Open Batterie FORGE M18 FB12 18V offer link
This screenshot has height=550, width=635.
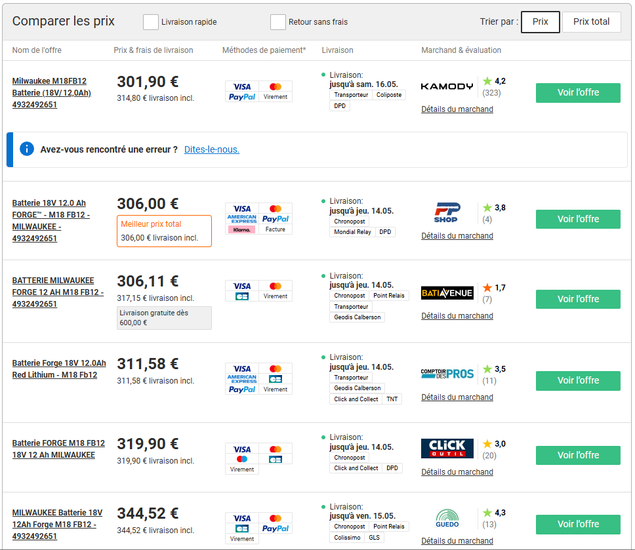(x=58, y=449)
